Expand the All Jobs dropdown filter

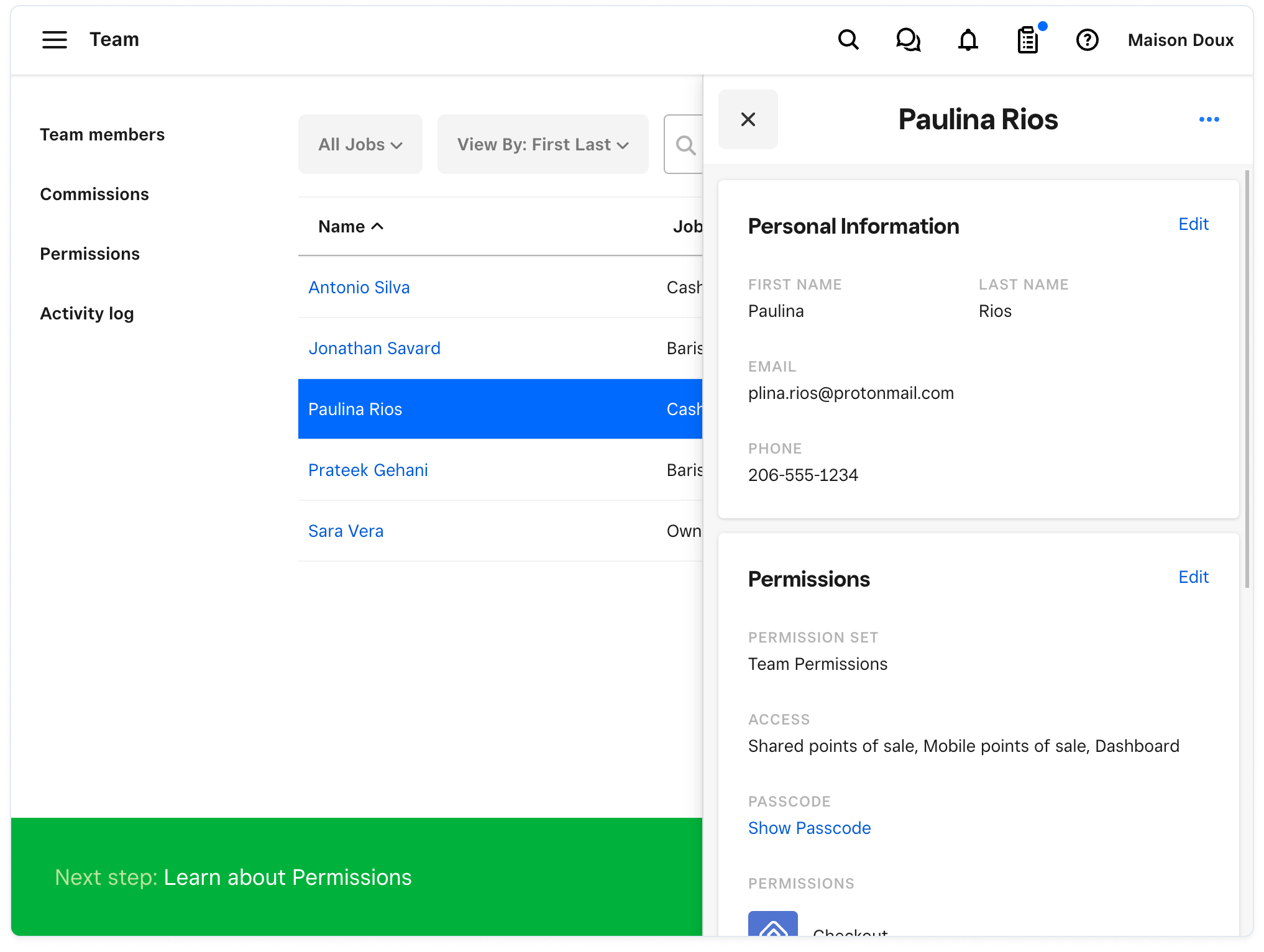coord(359,143)
